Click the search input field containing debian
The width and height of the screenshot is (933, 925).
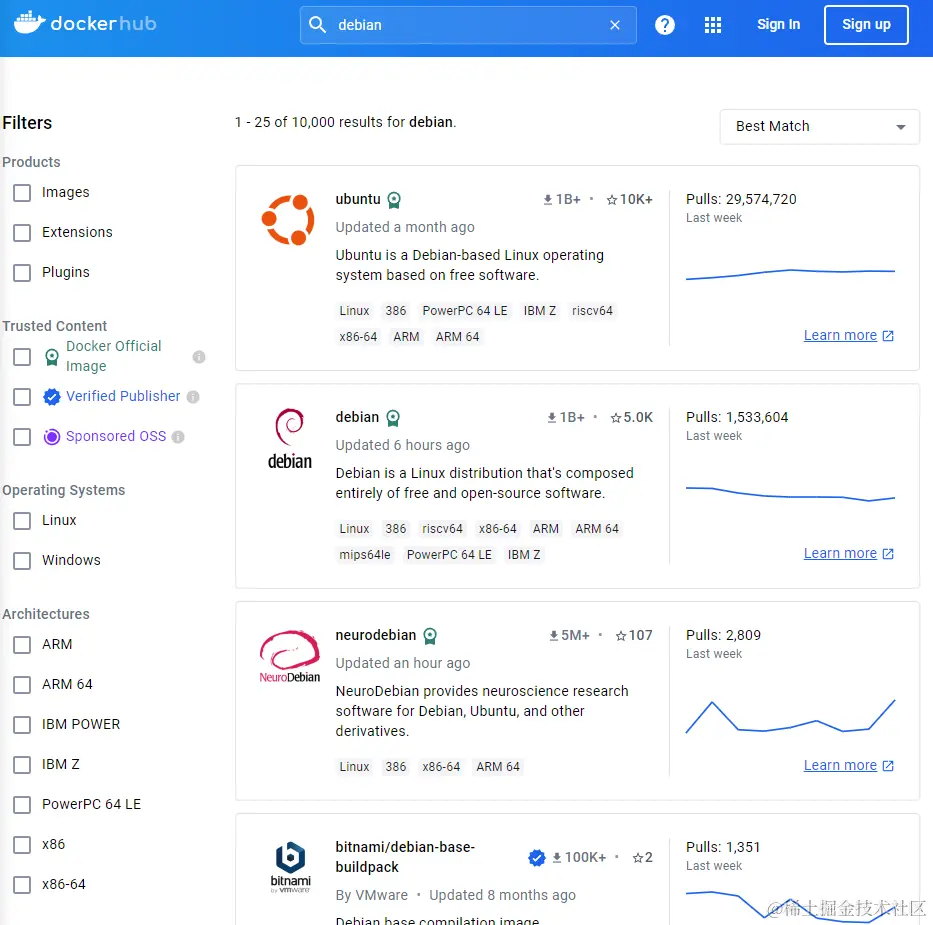[468, 25]
